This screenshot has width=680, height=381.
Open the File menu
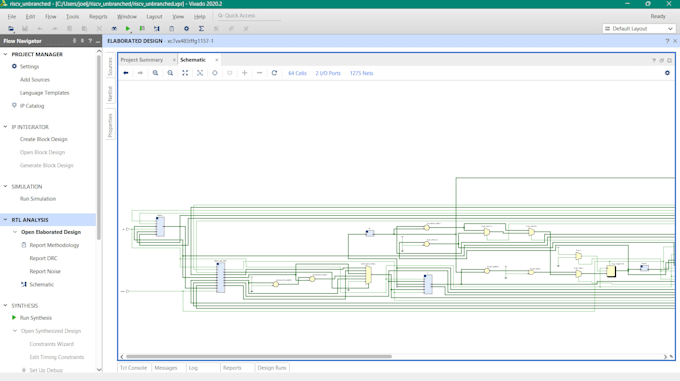coord(12,16)
